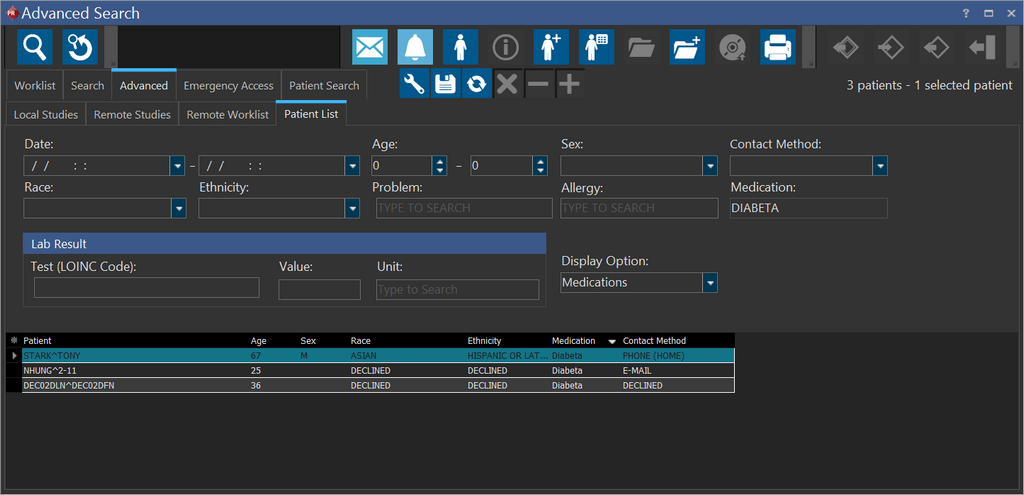
Task: Click the reset search icon
Action: click(80, 47)
